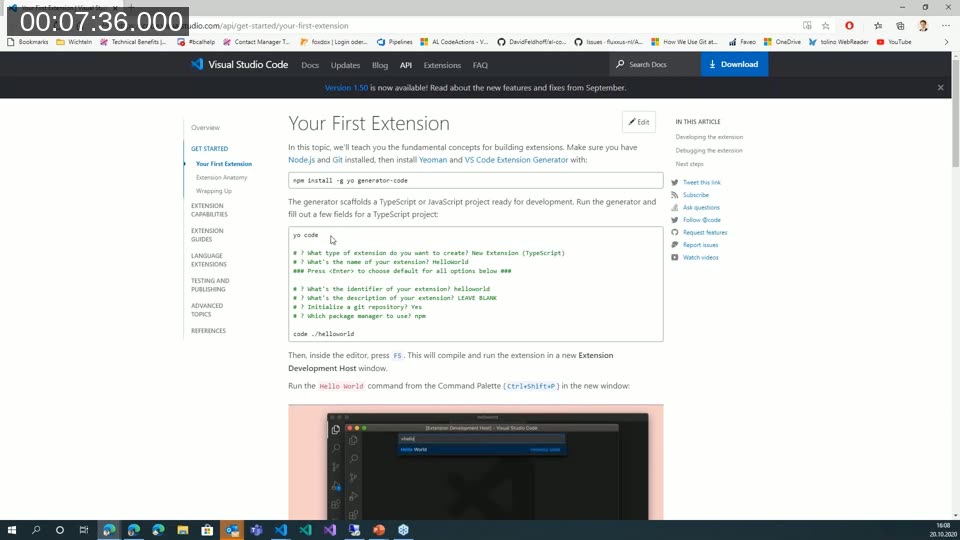Follow the Git link
The height and width of the screenshot is (540, 960).
(x=337, y=160)
